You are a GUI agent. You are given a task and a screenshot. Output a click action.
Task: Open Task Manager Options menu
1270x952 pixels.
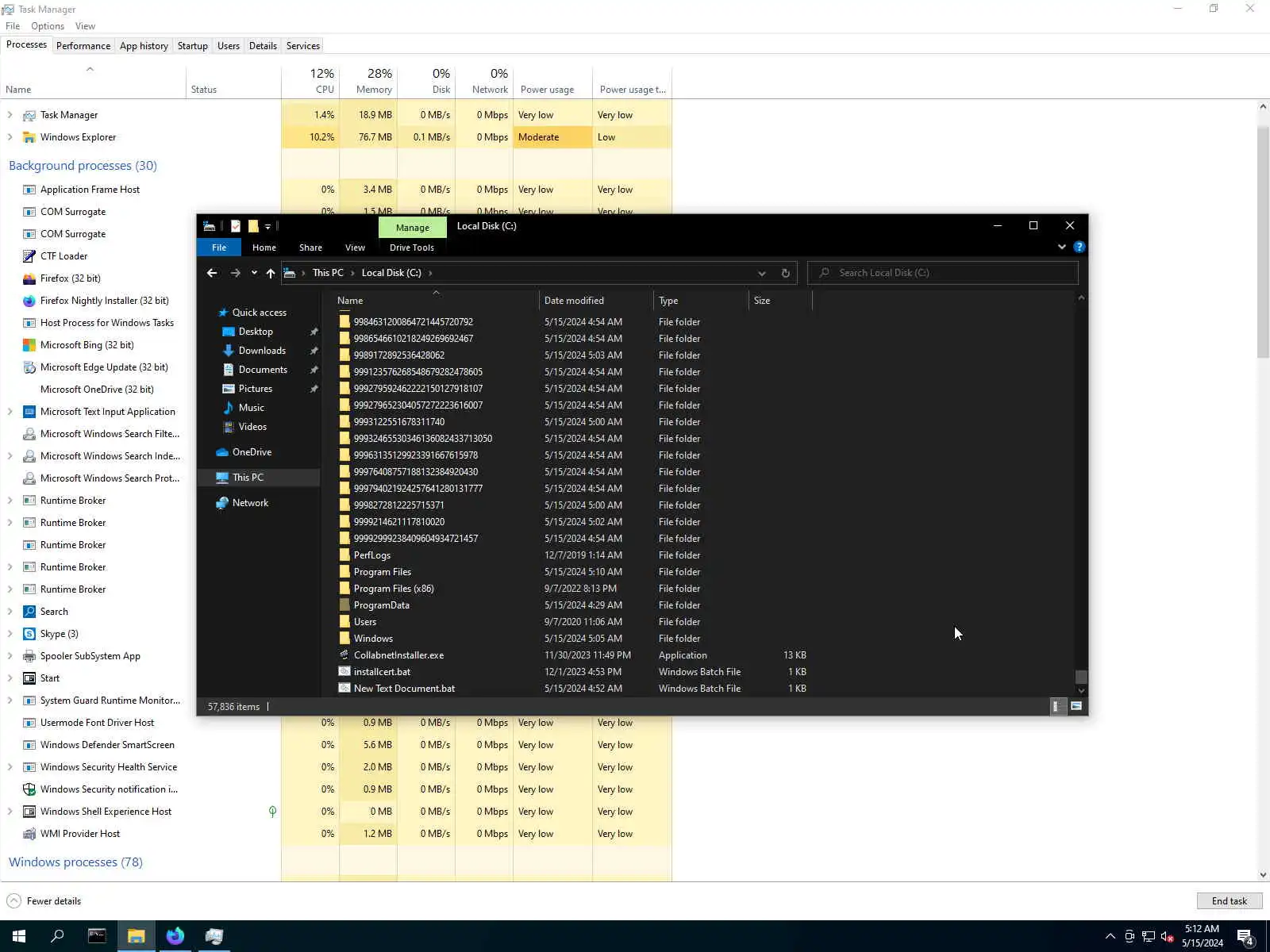(48, 26)
